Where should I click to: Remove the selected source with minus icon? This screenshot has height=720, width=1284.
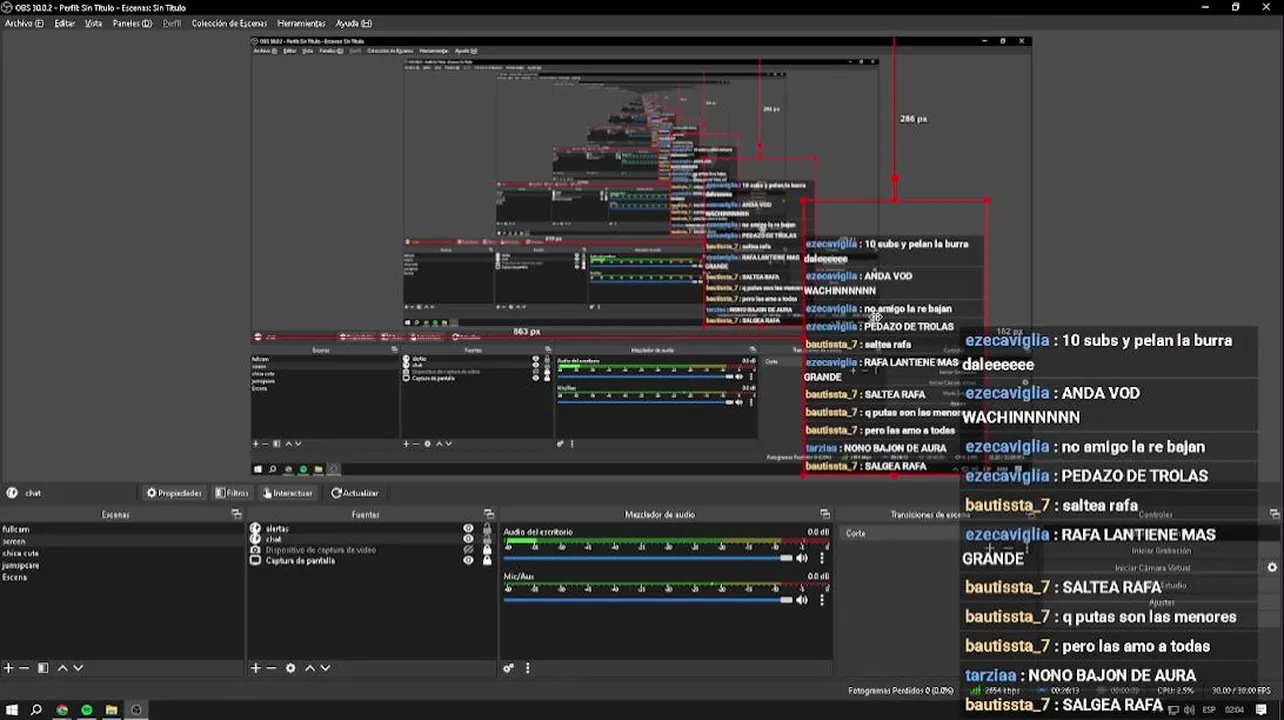point(271,668)
